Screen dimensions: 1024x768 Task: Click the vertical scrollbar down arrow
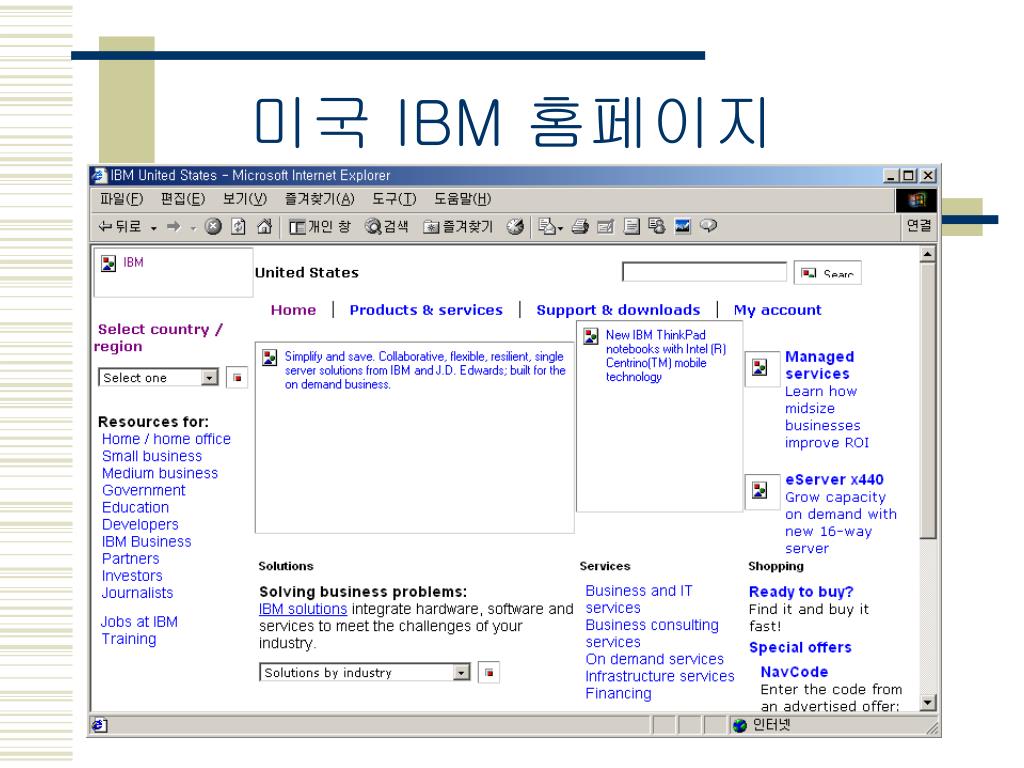927,703
